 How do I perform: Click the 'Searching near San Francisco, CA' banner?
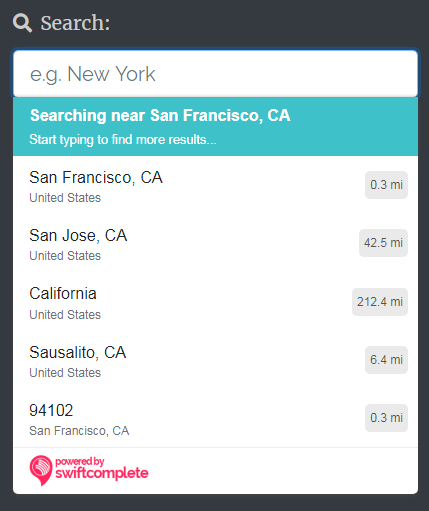click(x=215, y=126)
